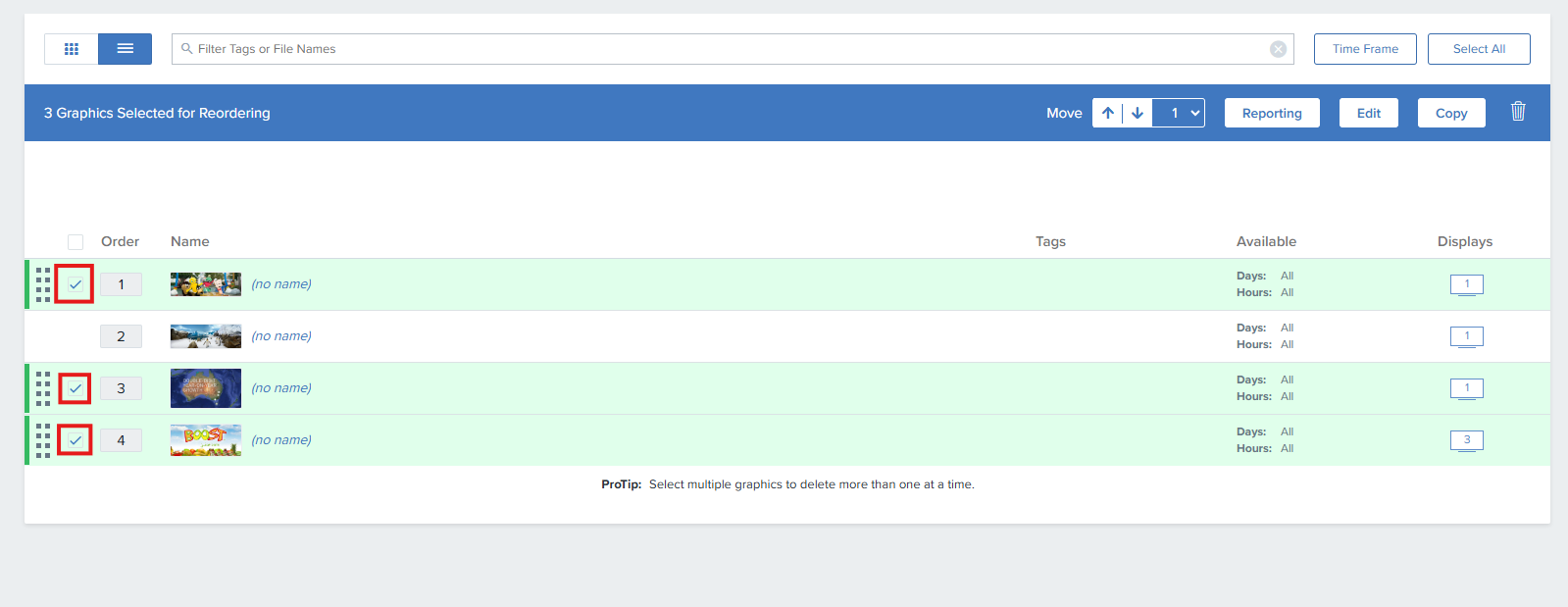
Task: Move selected graphics up
Action: [x=1108, y=114]
